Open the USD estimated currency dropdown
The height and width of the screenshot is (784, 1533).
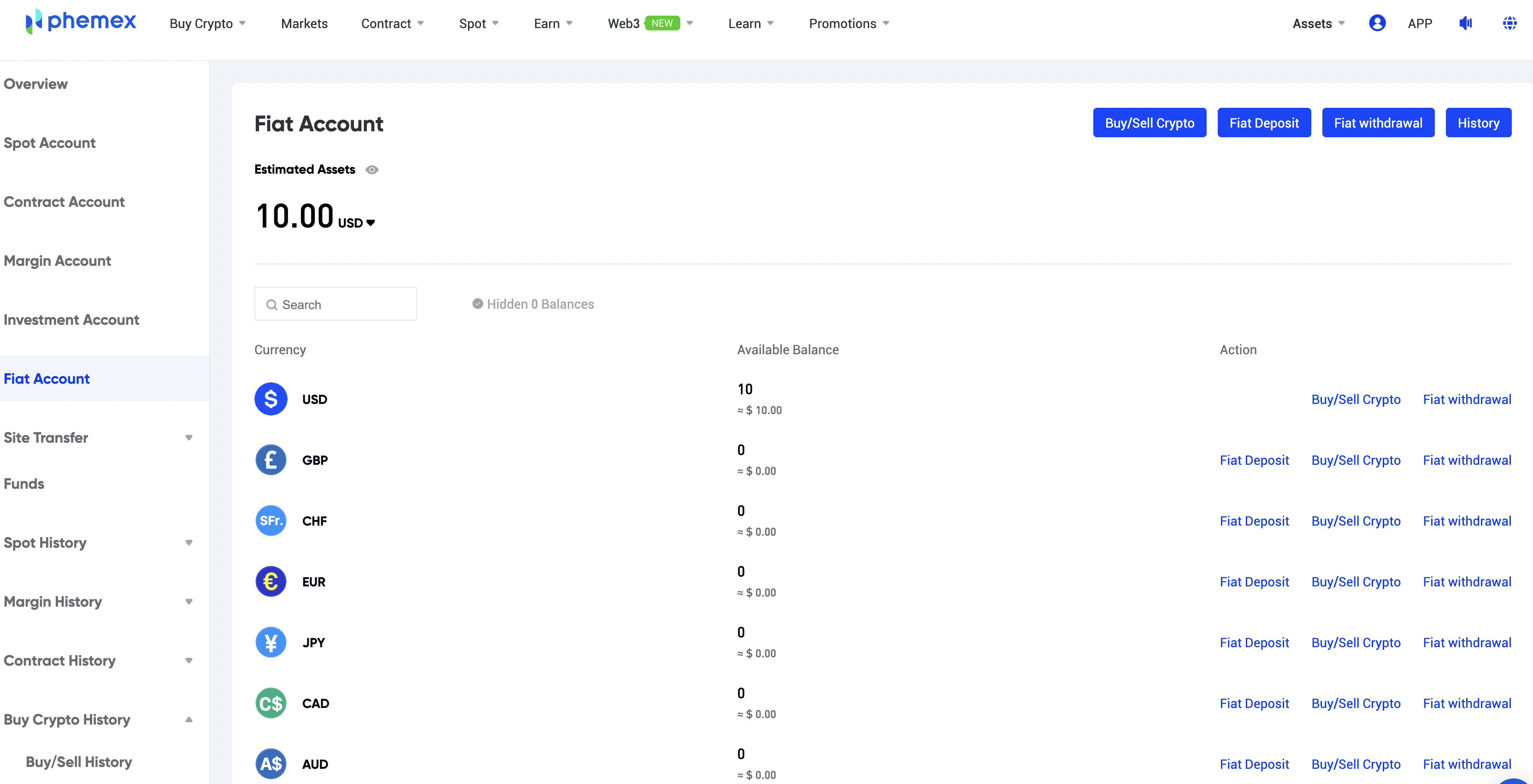(x=356, y=222)
